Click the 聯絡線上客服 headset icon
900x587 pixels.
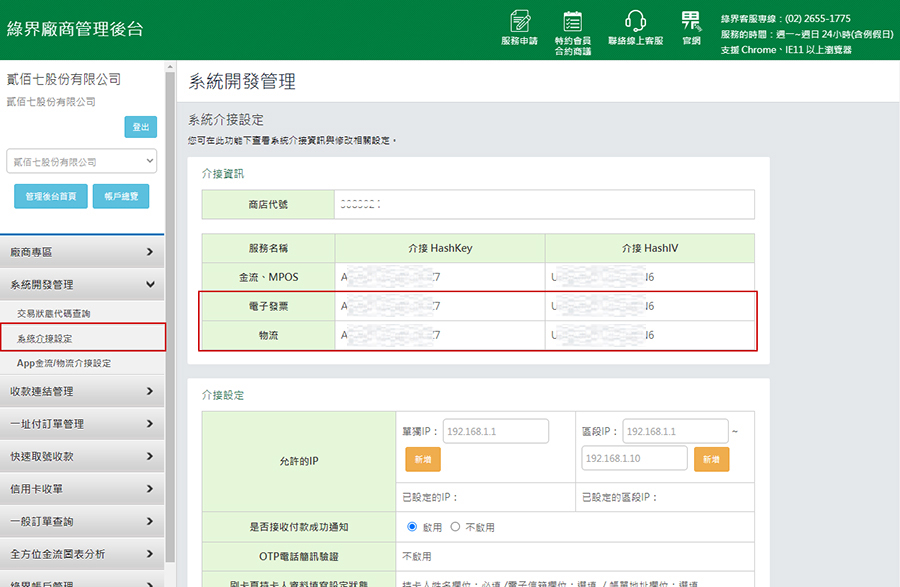point(635,28)
